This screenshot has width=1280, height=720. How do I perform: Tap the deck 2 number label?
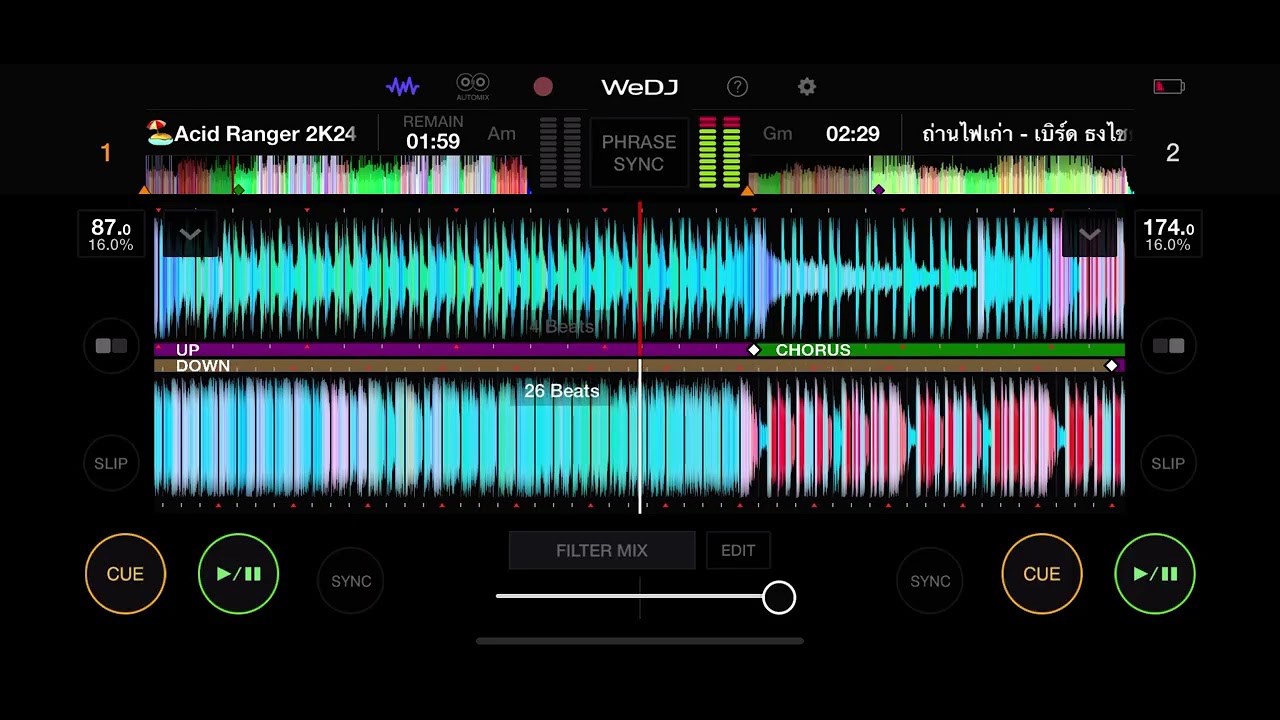[1173, 153]
